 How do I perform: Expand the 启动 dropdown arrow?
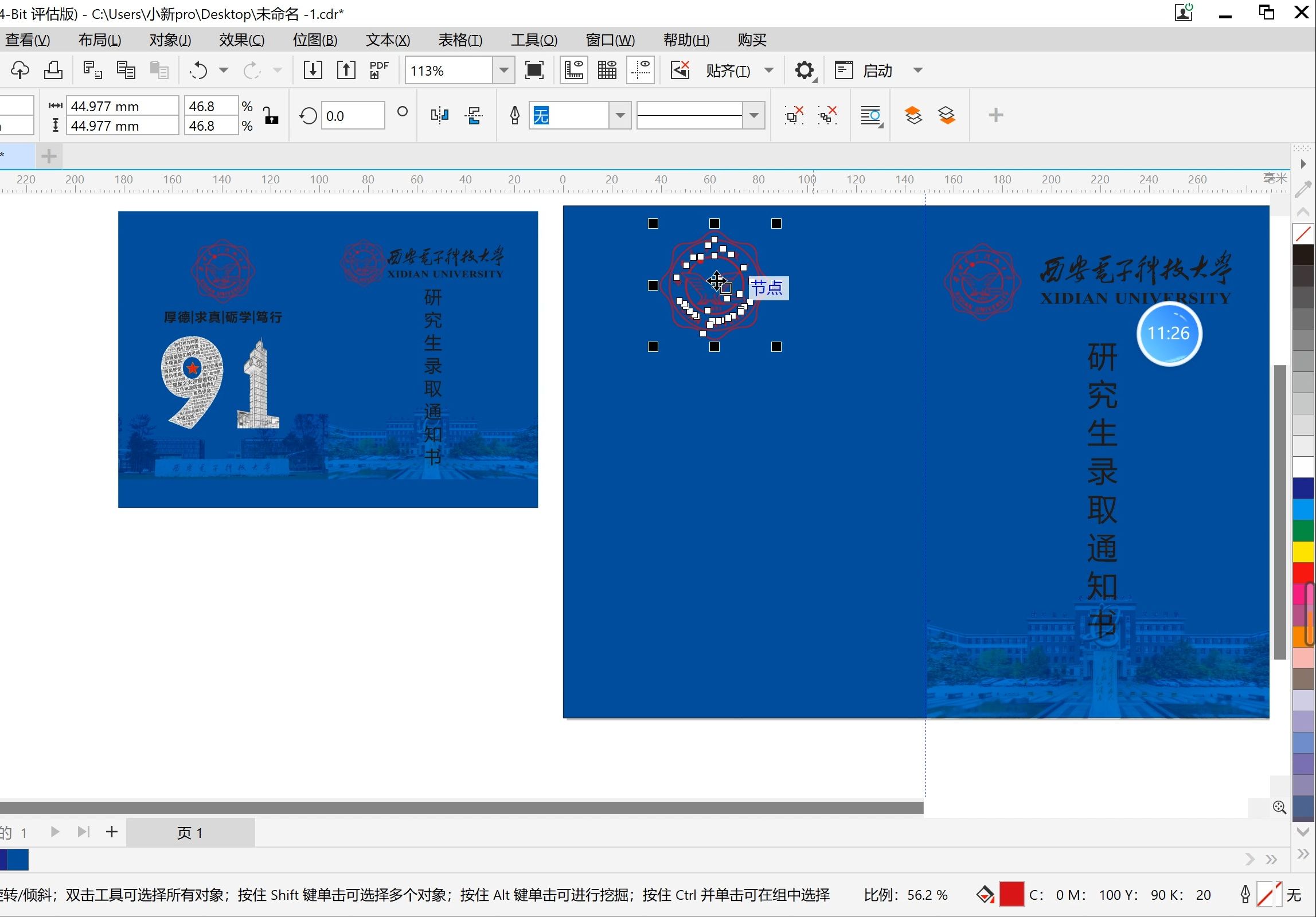[918, 70]
